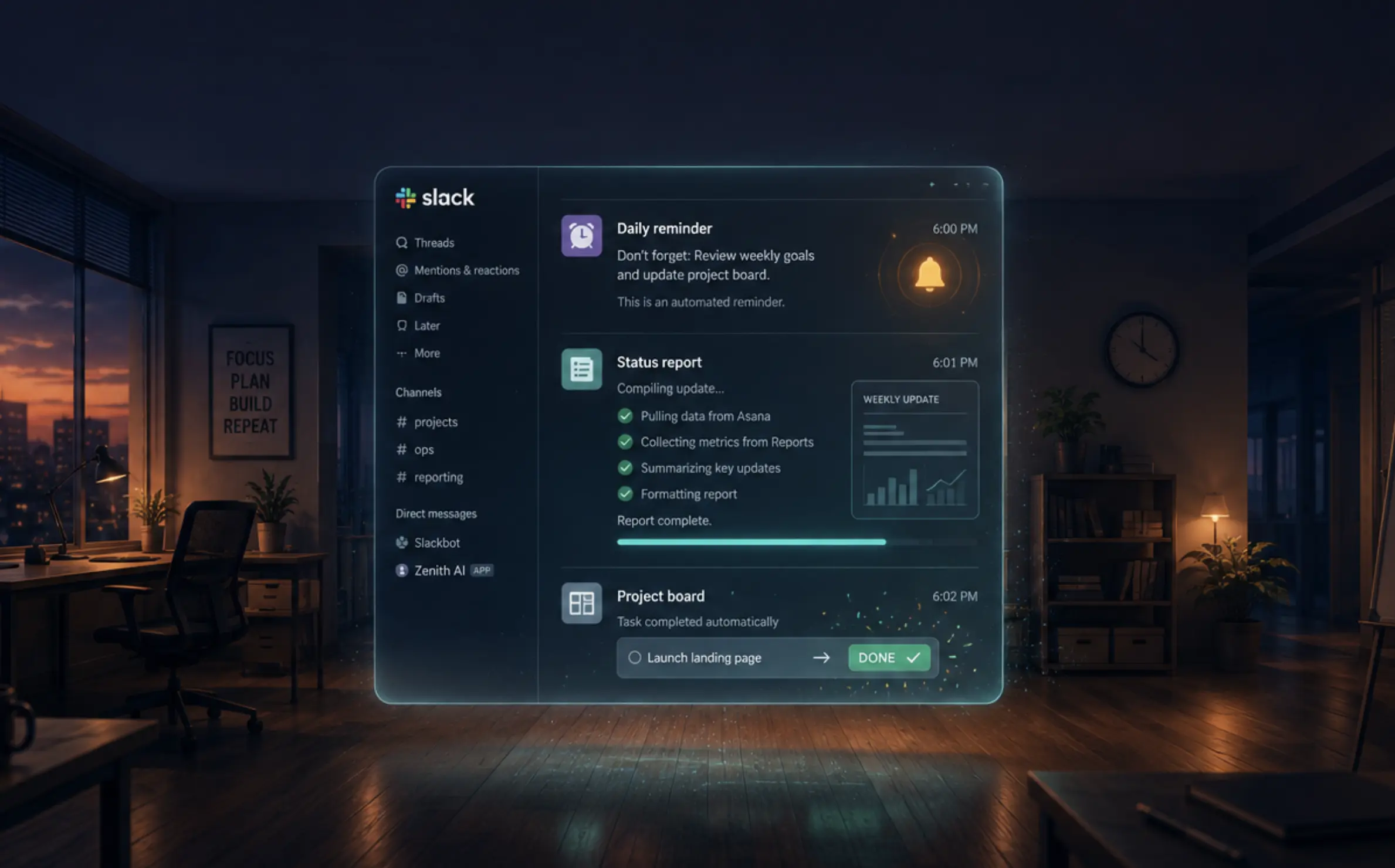Toggle the Pulling data from Asana checkmark
Screen dimensions: 1395x868
[x=625, y=416]
